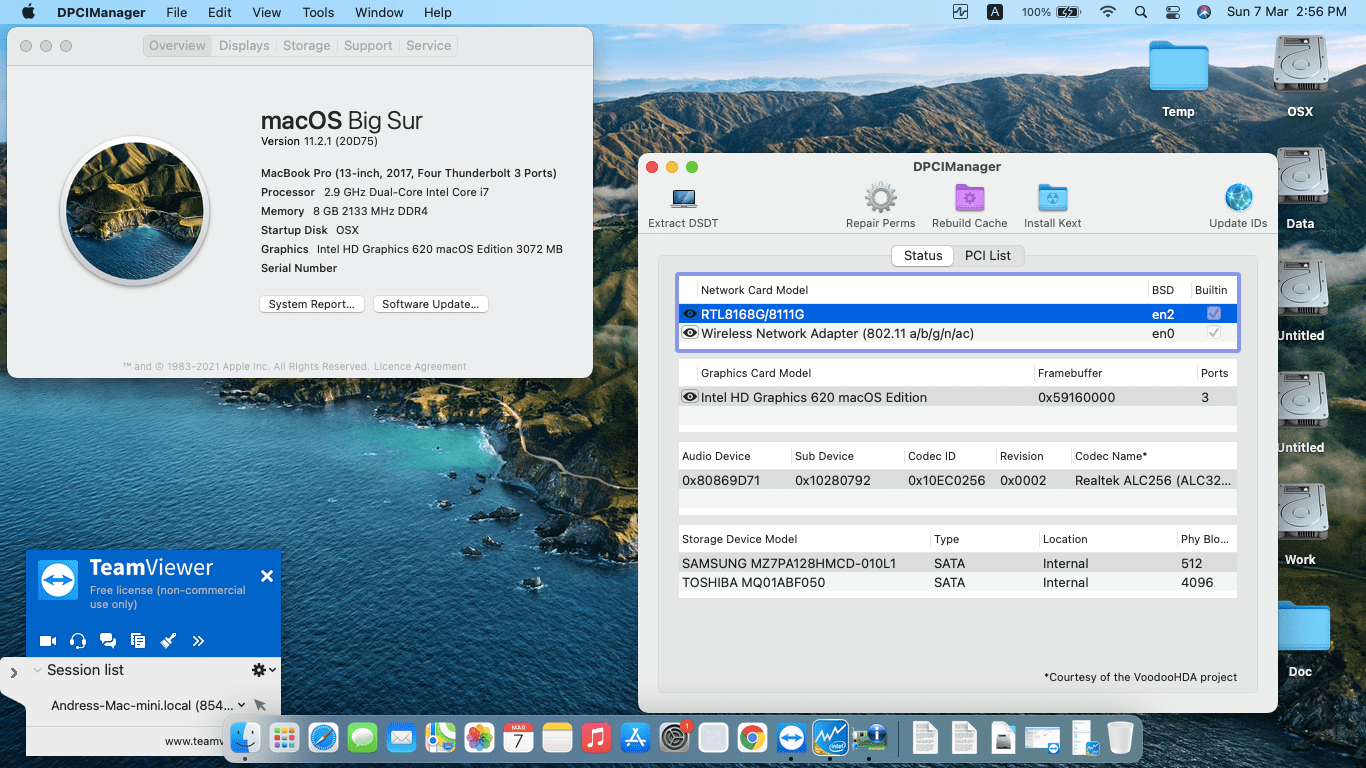Open Photos from the Dock

coord(480,739)
